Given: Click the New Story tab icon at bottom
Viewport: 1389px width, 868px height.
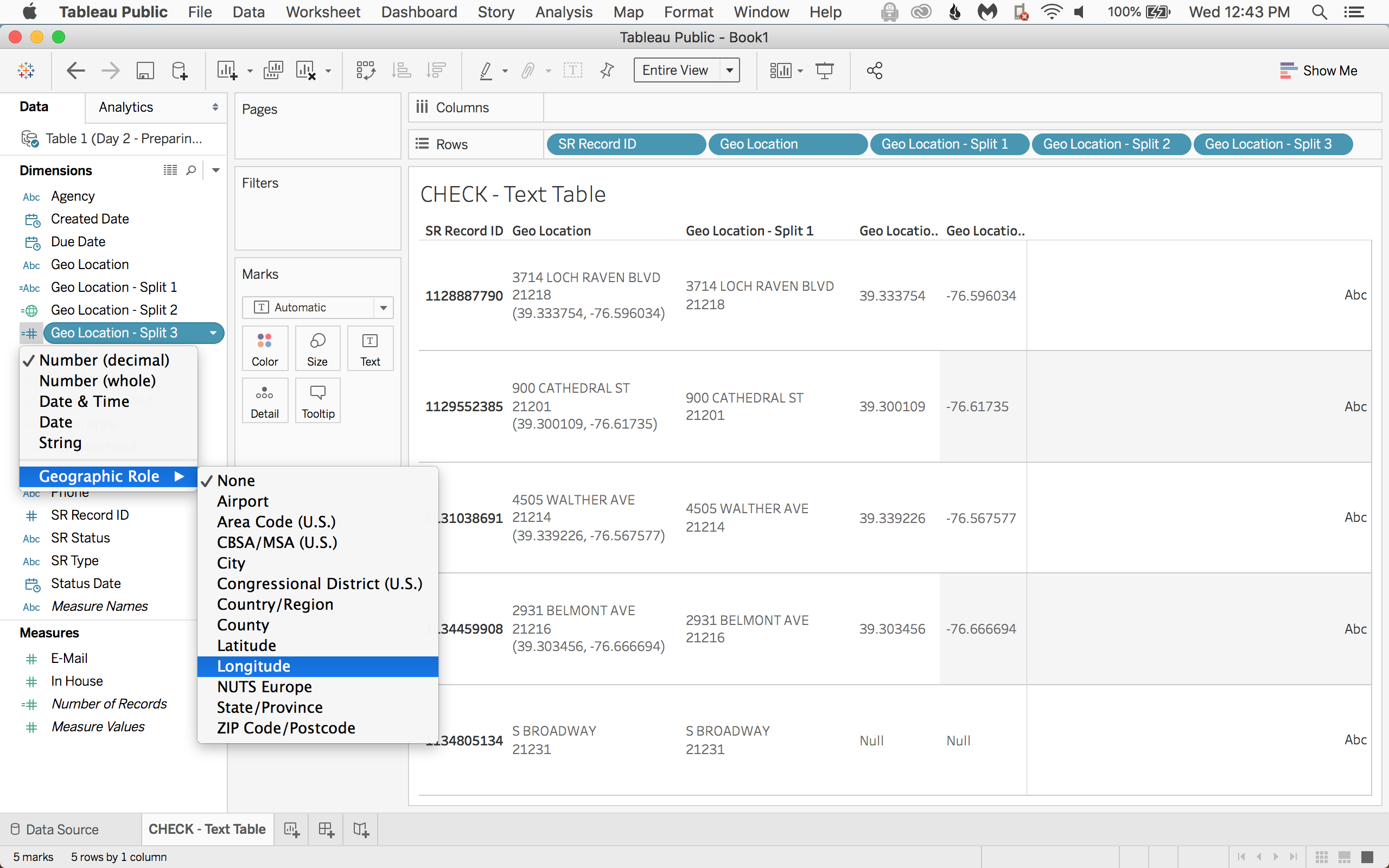Looking at the screenshot, I should (x=361, y=829).
